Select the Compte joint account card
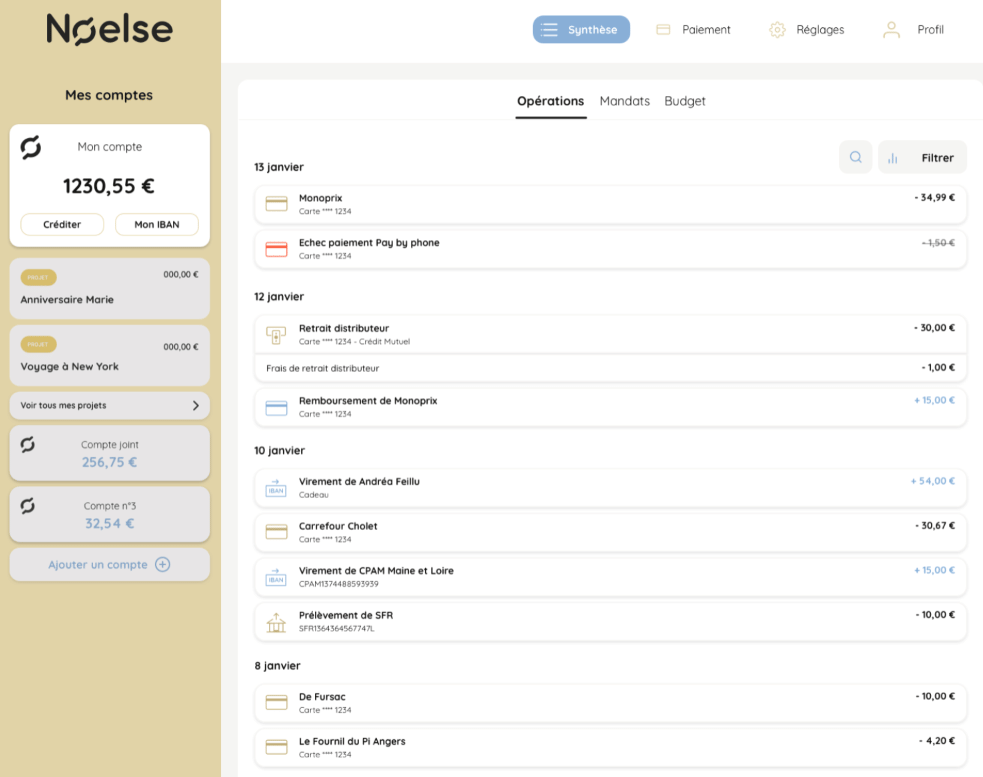The width and height of the screenshot is (983, 777). point(110,453)
